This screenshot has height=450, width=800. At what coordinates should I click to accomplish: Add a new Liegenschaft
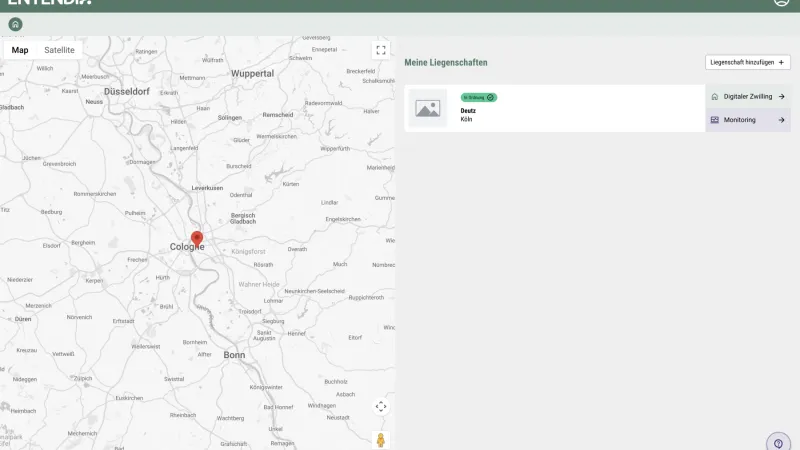[747, 62]
